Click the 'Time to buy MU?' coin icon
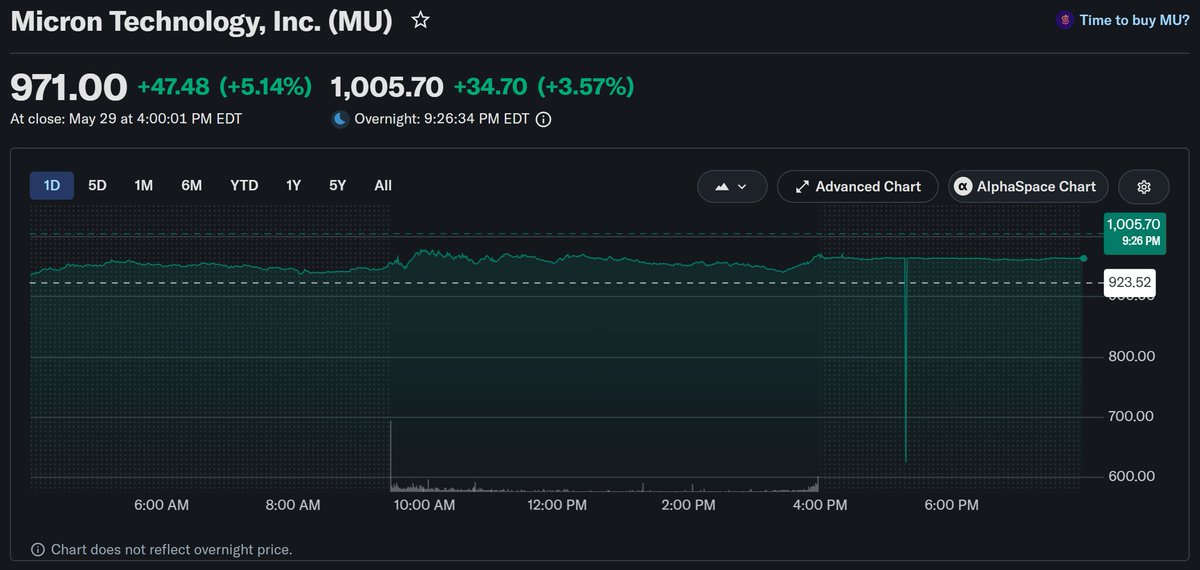 (1065, 20)
